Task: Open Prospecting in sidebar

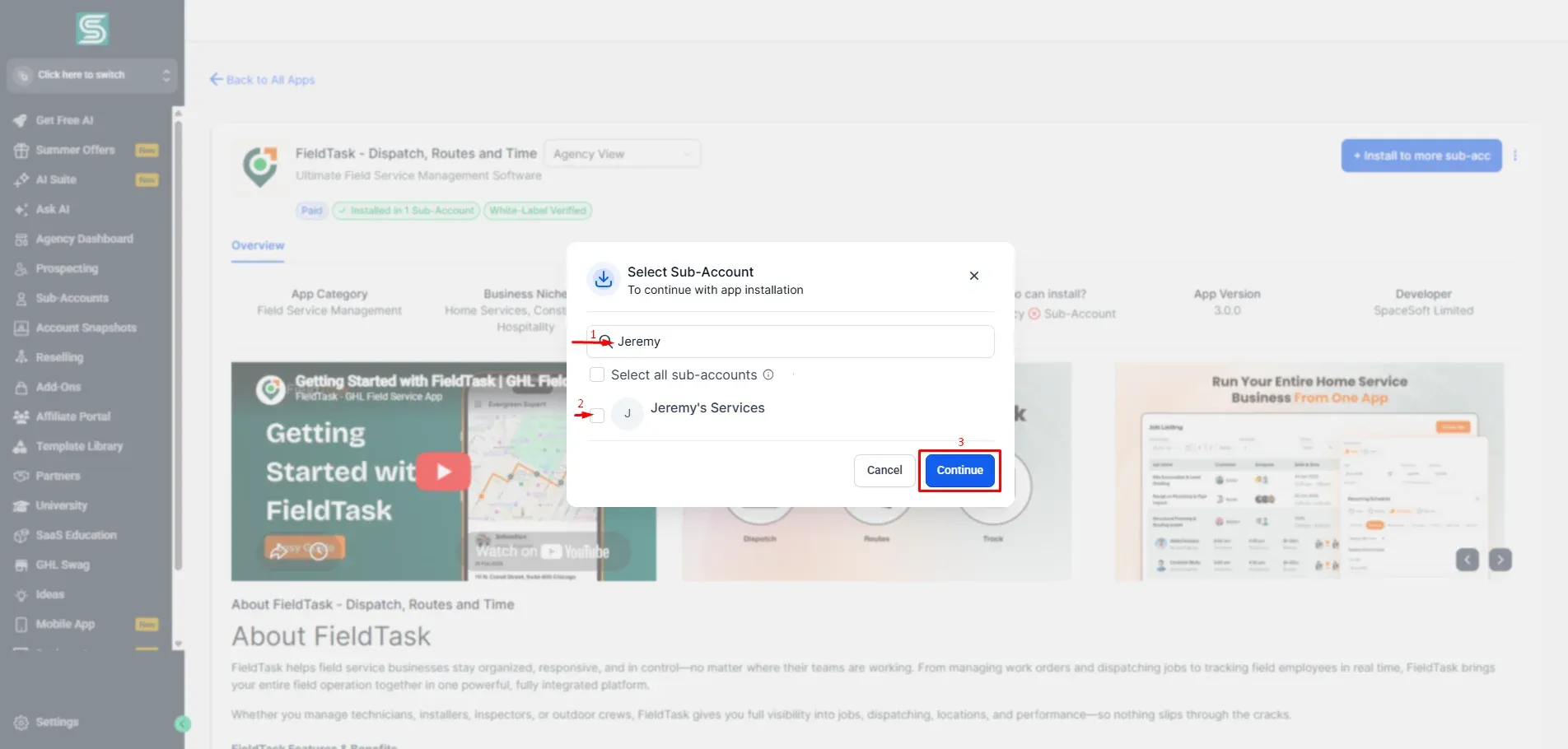Action: pos(67,268)
